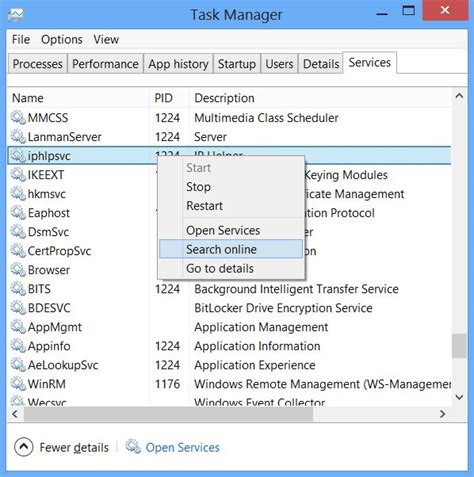Screen dimensions: 474x477
Task: Sort by the Description column header
Action: (320, 98)
